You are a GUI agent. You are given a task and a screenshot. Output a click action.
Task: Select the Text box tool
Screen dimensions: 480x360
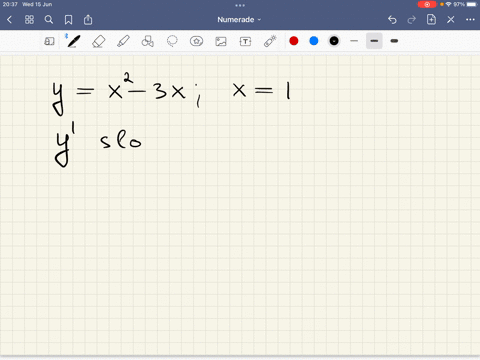tap(245, 41)
